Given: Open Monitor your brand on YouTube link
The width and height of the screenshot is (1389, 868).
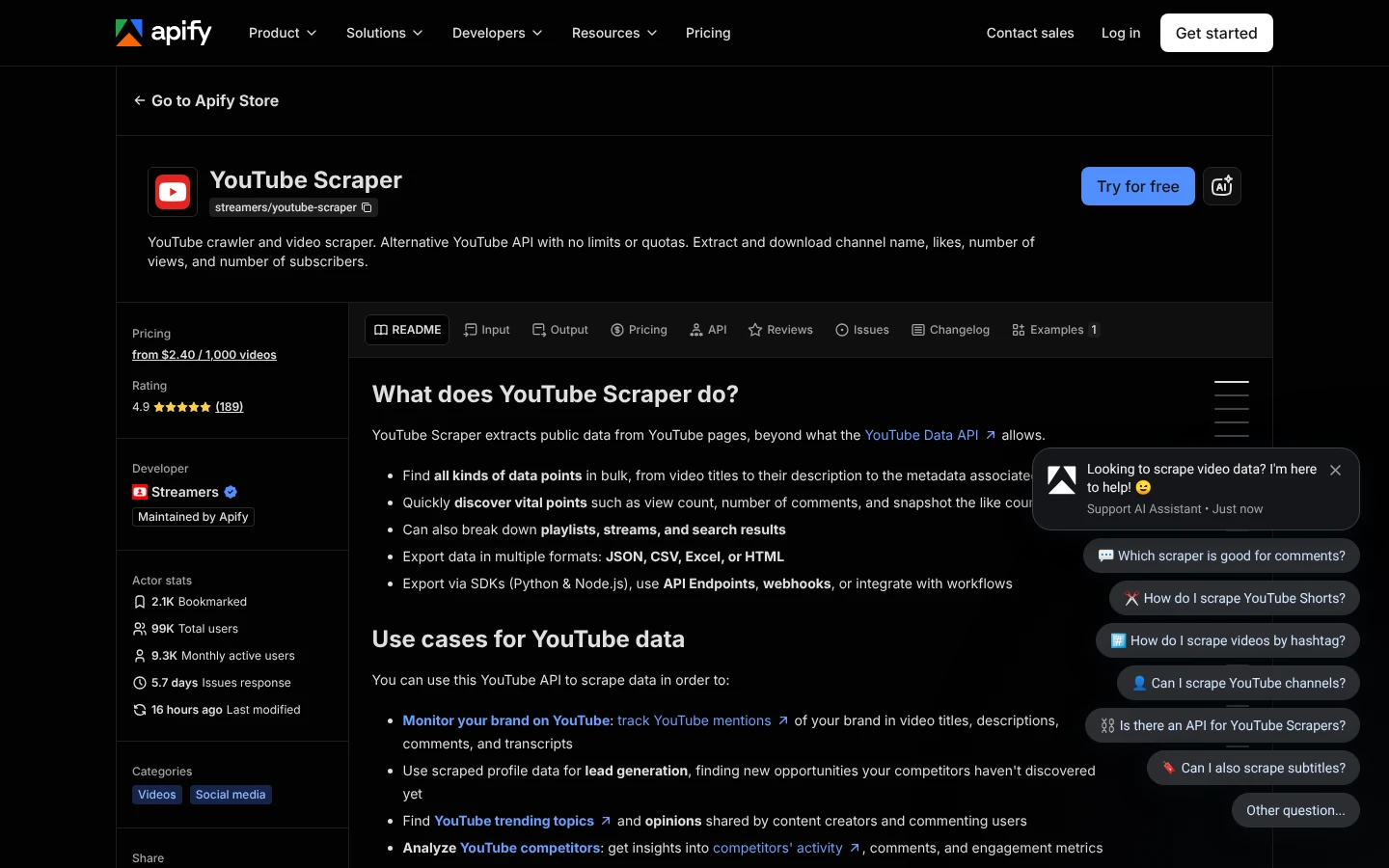Looking at the screenshot, I should click(507, 720).
